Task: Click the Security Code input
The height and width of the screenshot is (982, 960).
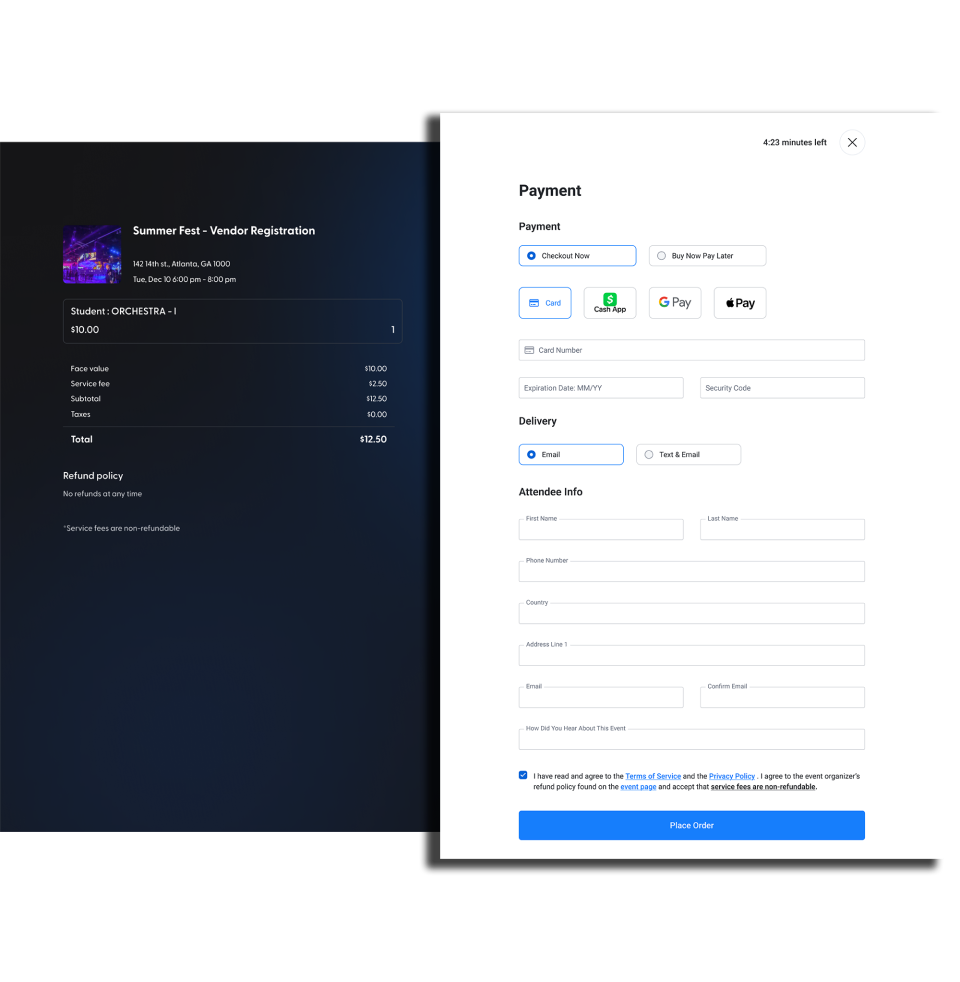Action: pyautogui.click(x=782, y=388)
